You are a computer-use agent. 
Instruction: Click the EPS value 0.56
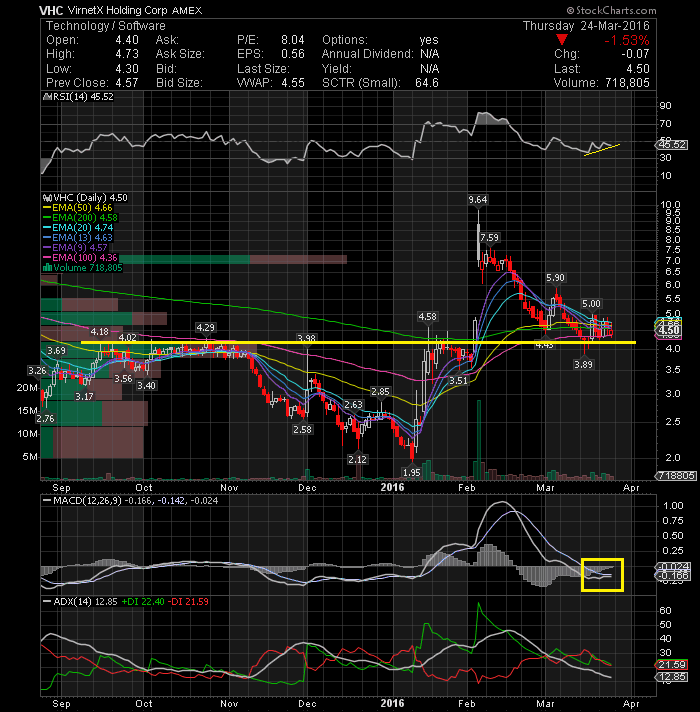(292, 54)
